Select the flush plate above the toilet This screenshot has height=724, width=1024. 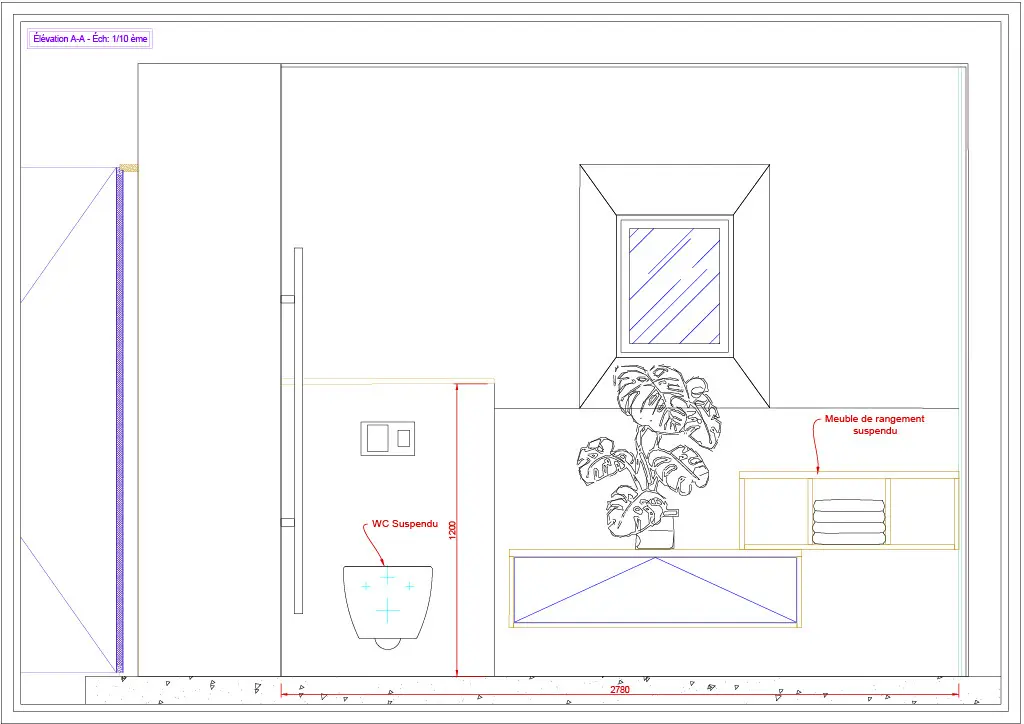[388, 439]
